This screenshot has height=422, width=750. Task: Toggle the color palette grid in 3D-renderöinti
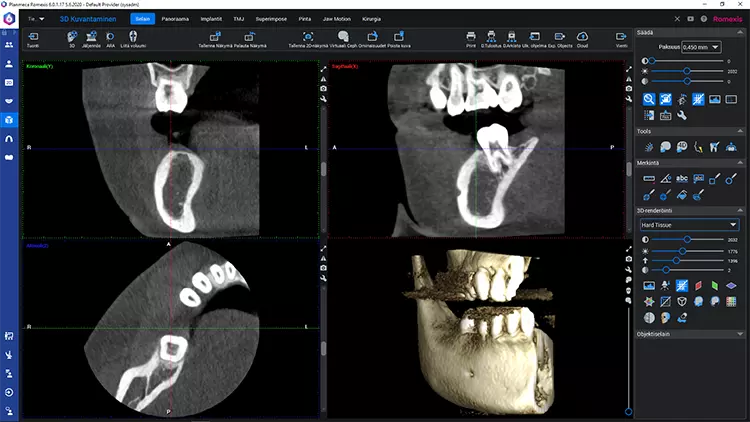(x=731, y=301)
